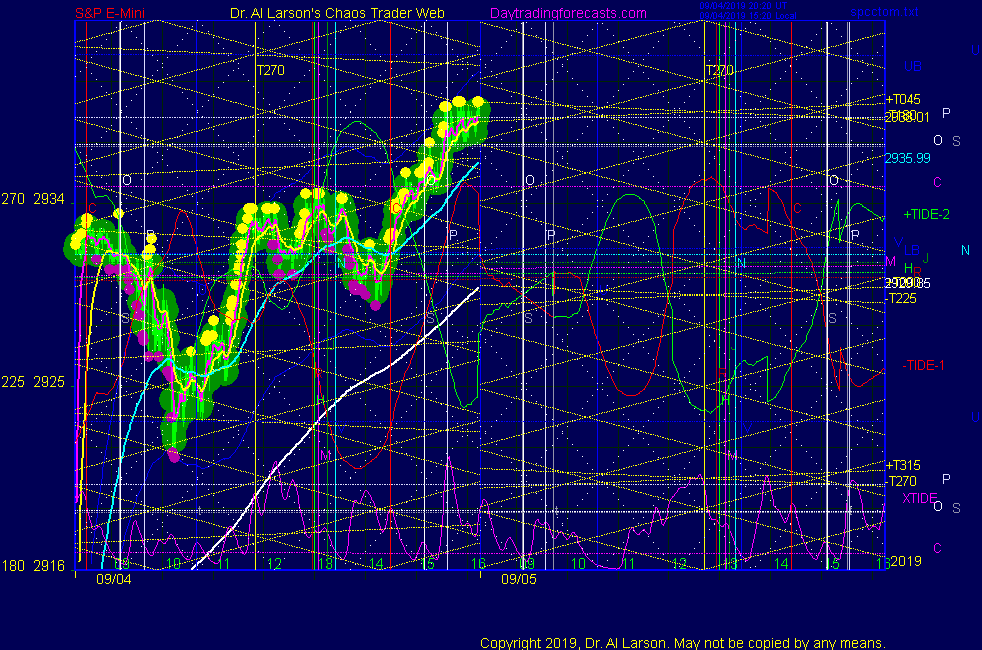The height and width of the screenshot is (650, 982).
Task: Click the 'spcctom.txt' file name label
Action: click(884, 12)
